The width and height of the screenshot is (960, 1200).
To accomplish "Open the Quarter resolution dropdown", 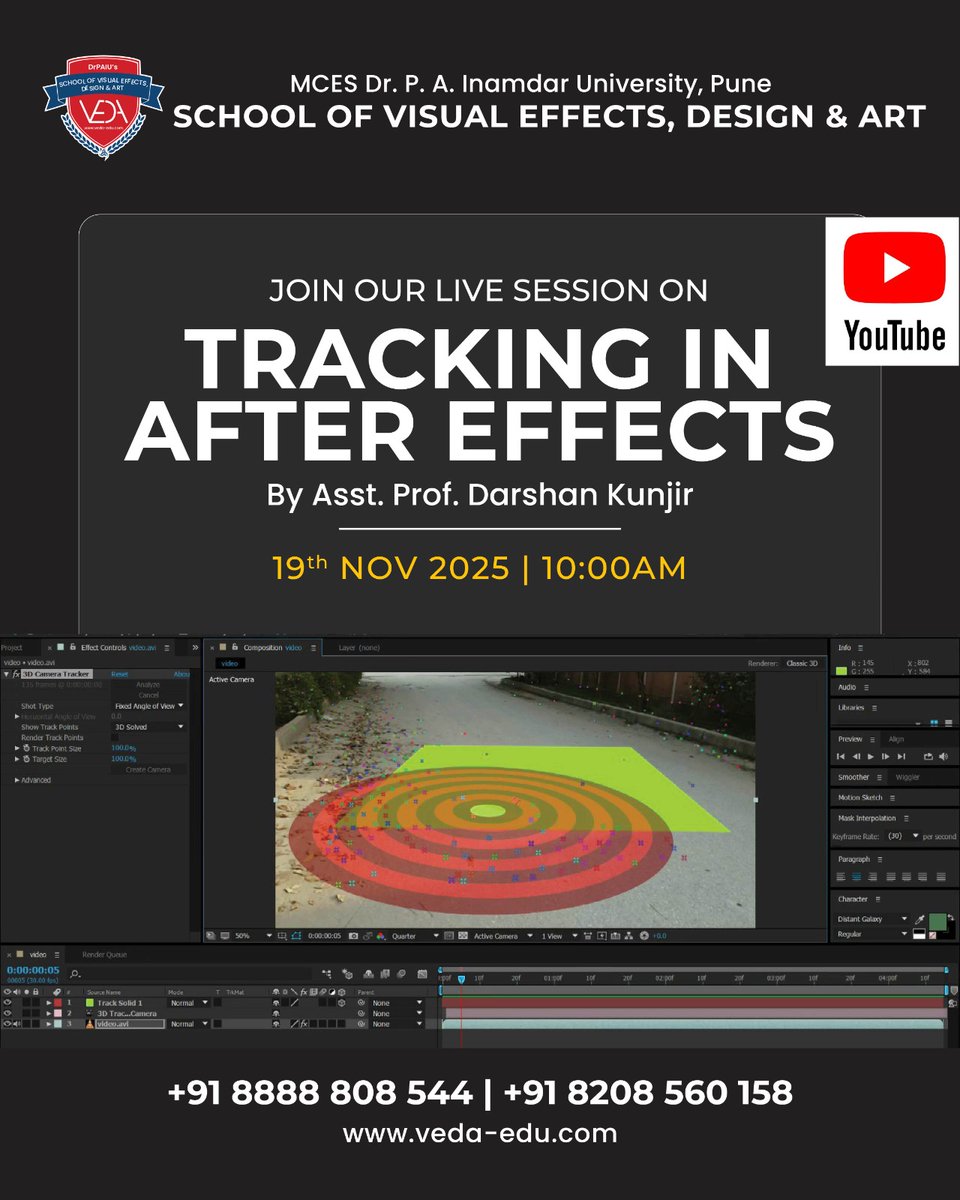I will tap(415, 936).
